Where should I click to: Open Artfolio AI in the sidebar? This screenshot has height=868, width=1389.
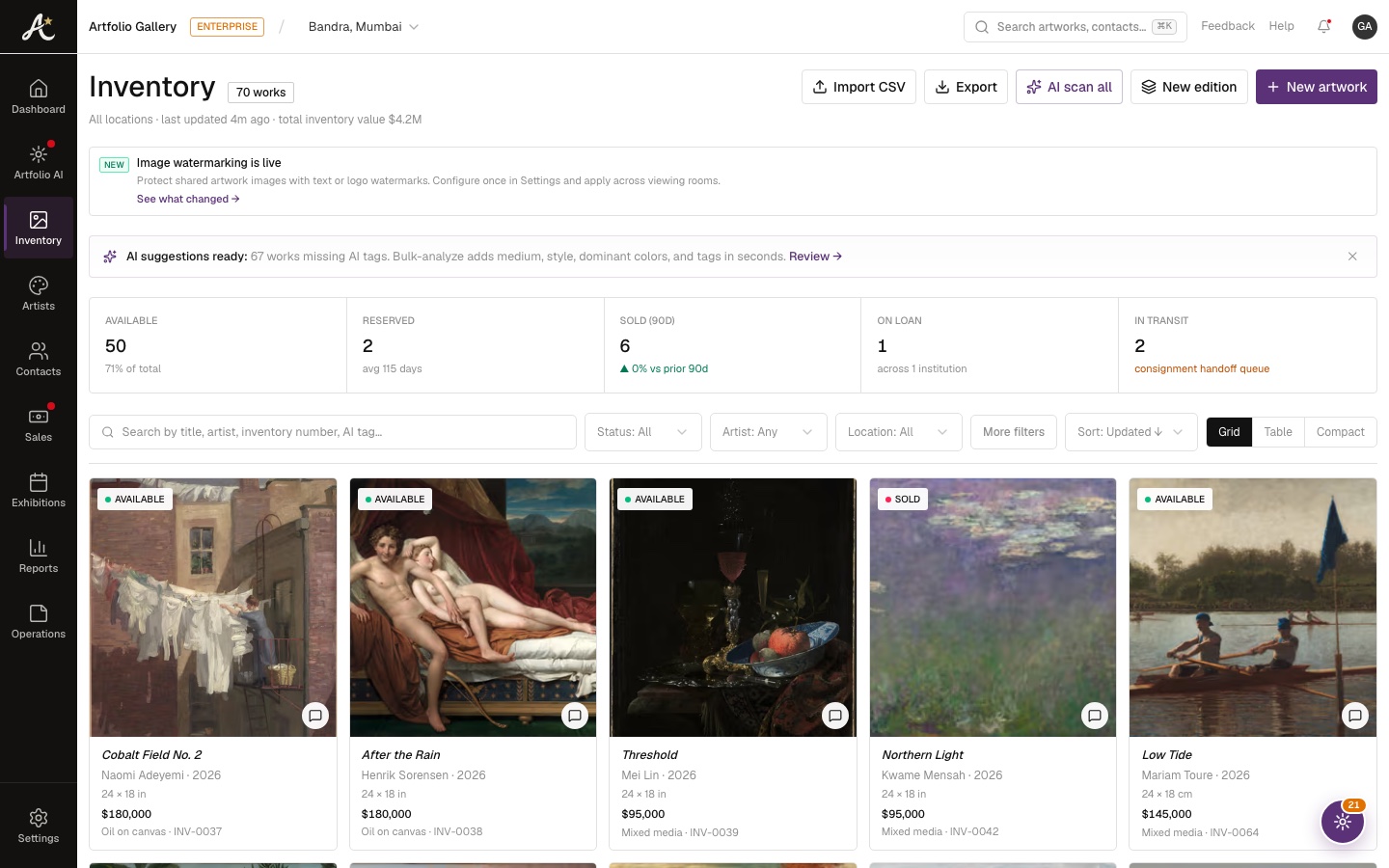click(39, 162)
